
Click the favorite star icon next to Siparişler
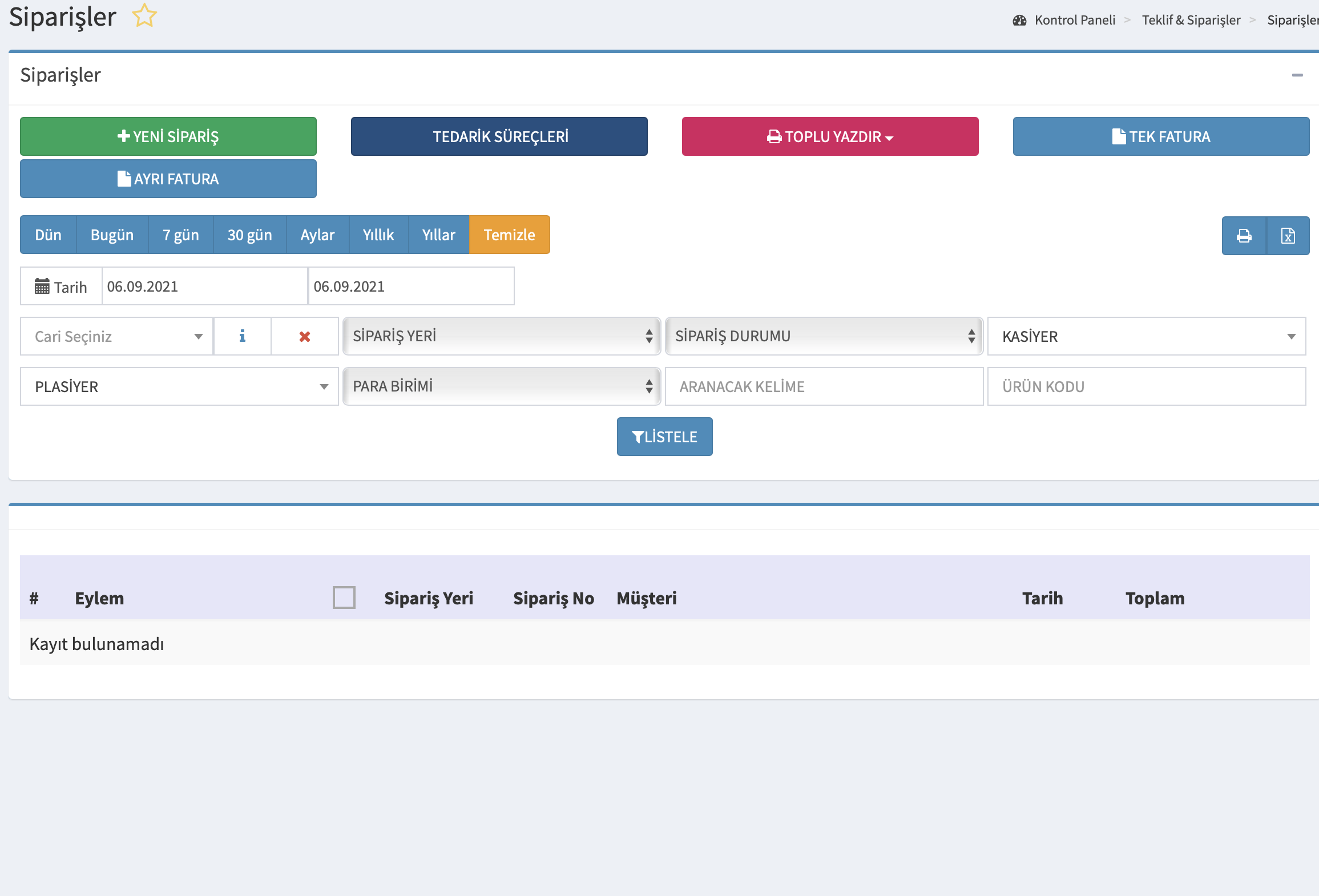click(144, 16)
